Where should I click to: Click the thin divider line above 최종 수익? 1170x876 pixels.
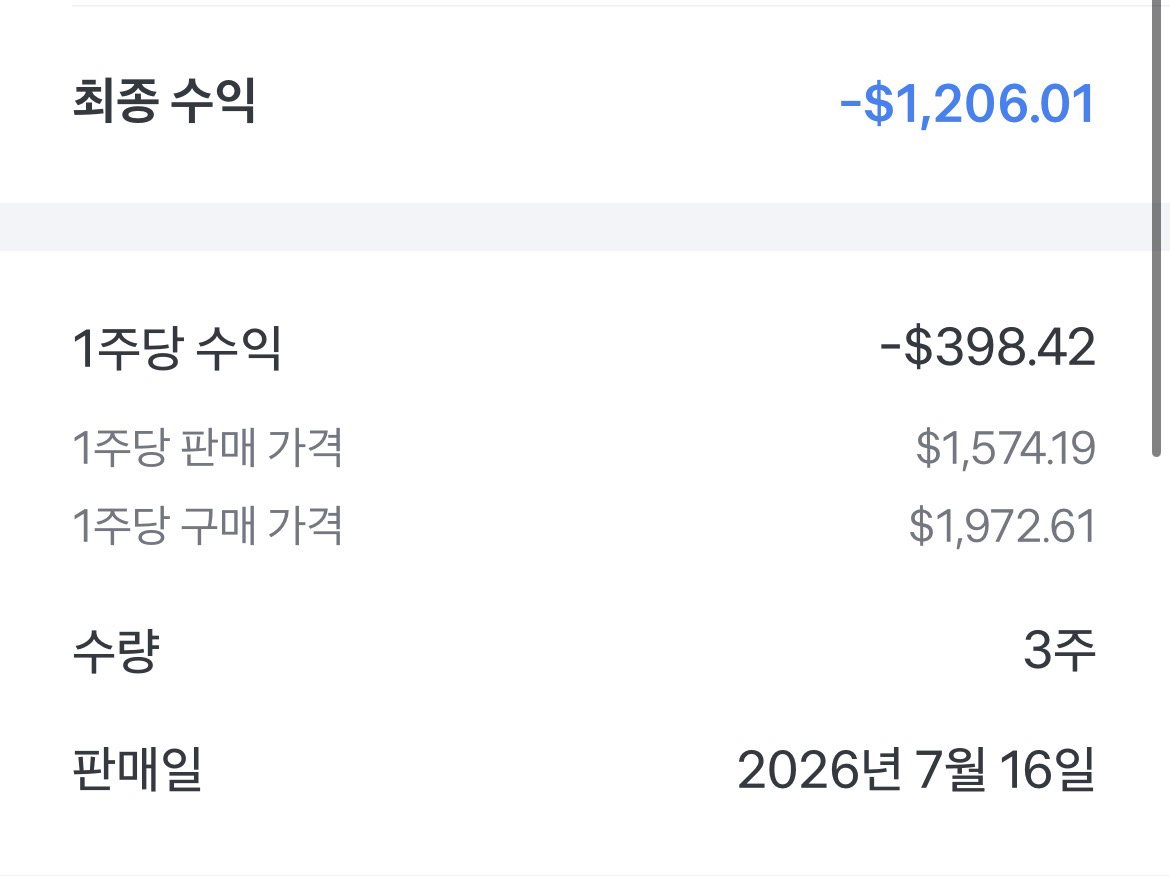pyautogui.click(x=612, y=5)
